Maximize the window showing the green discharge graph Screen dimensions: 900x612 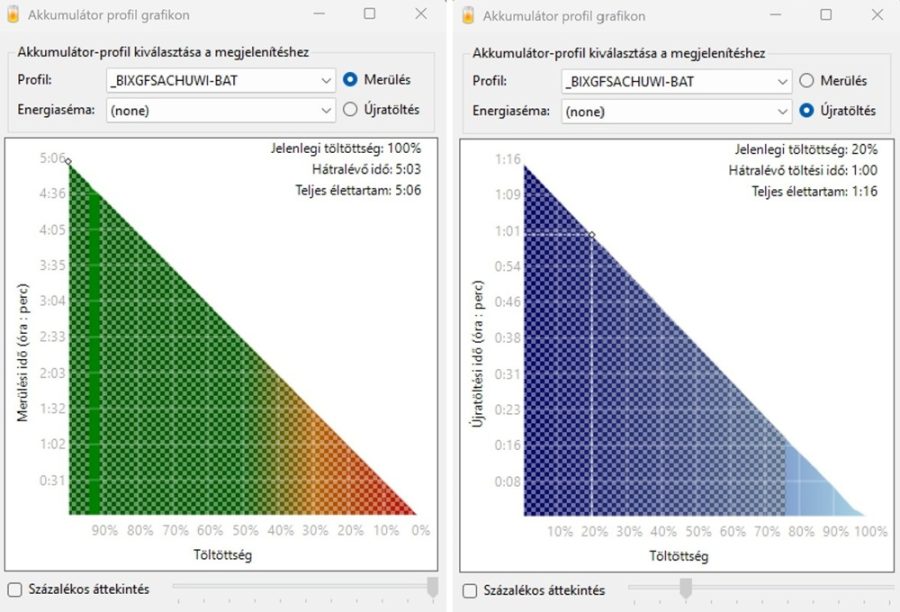coord(370,15)
